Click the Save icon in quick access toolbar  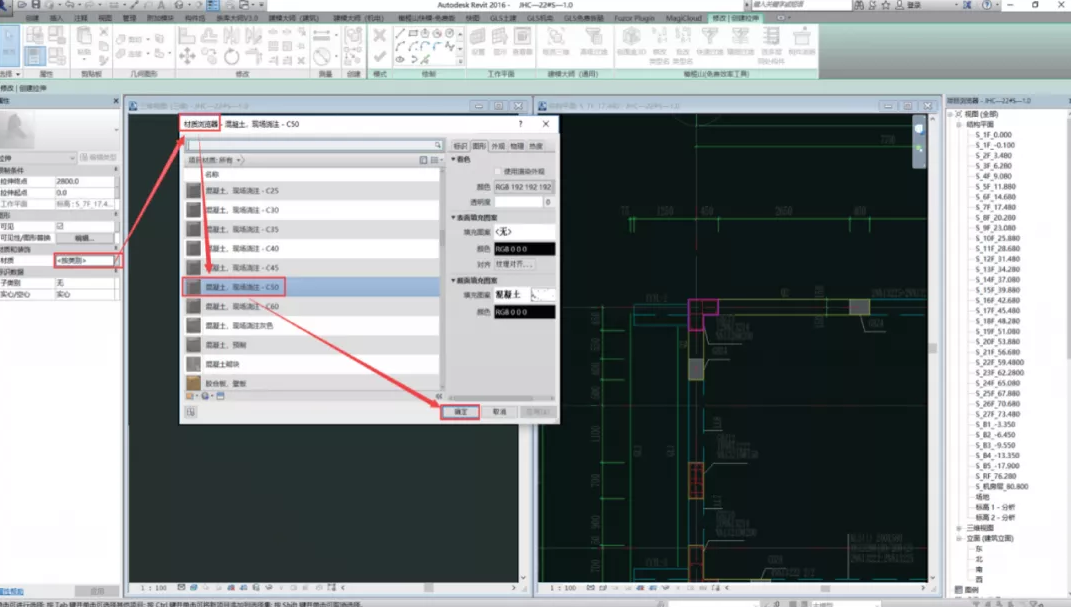click(x=35, y=5)
